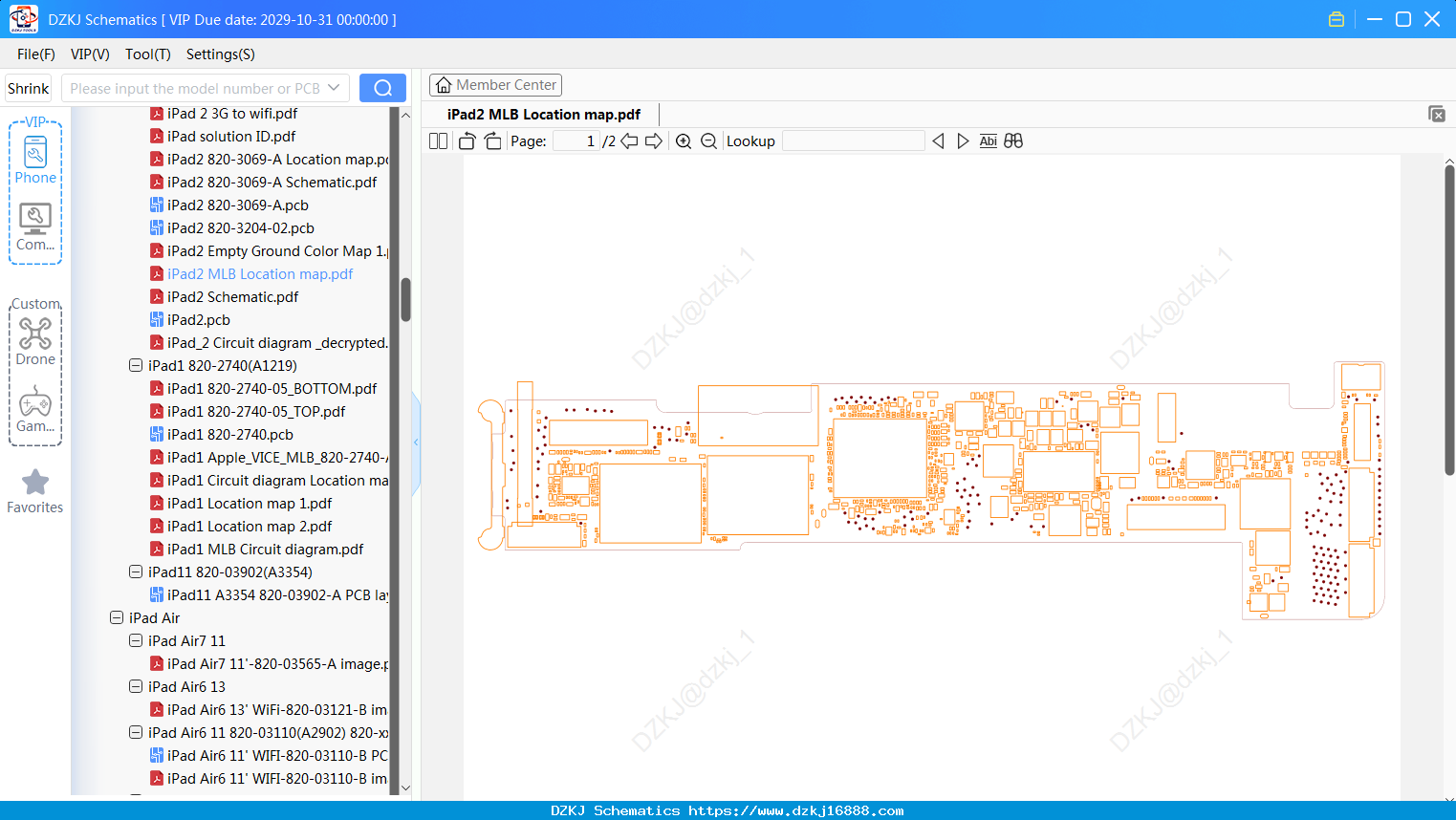
Task: Click the binoculars search icon
Action: pyautogui.click(x=1013, y=141)
